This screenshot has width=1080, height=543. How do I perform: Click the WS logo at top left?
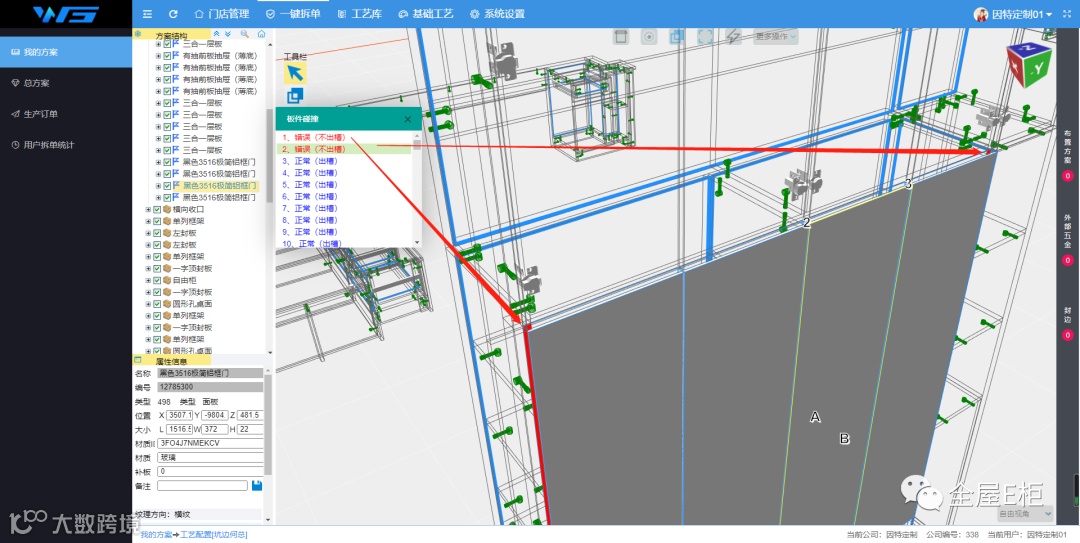[66, 14]
